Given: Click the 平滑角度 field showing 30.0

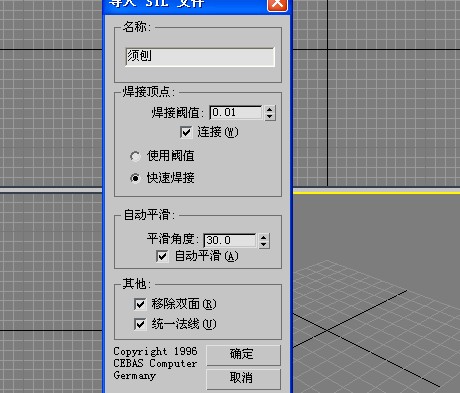Looking at the screenshot, I should point(230,240).
